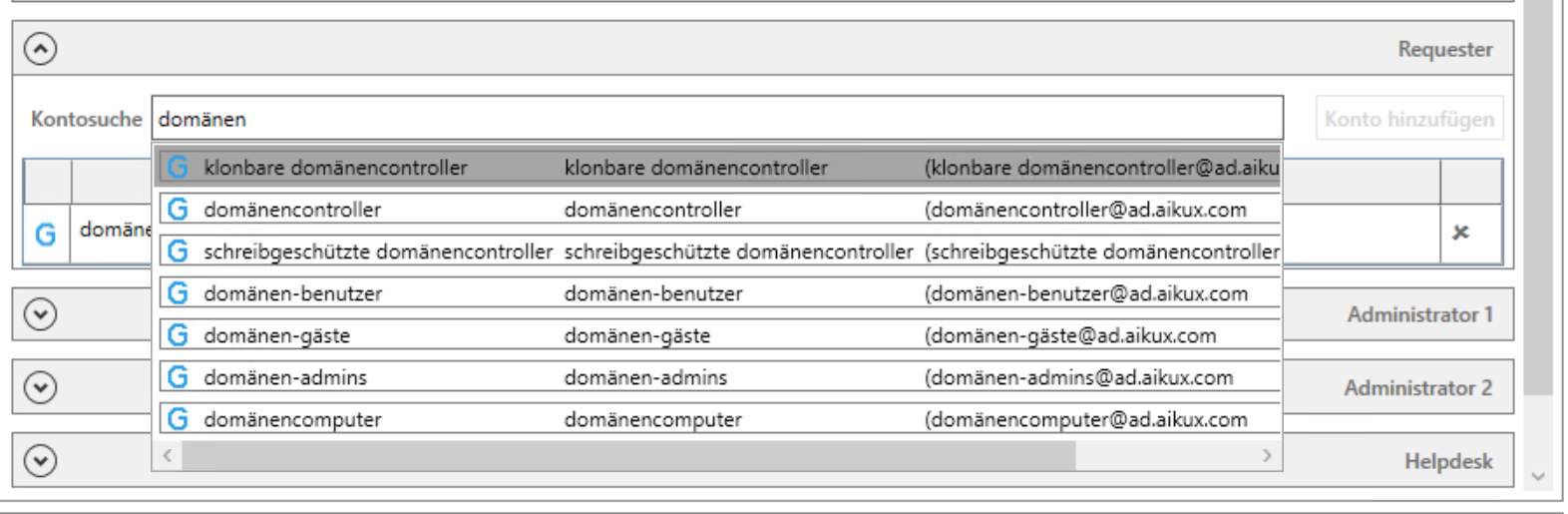Expand the Helpdesk section
This screenshot has height=514, width=1568.
(x=40, y=460)
